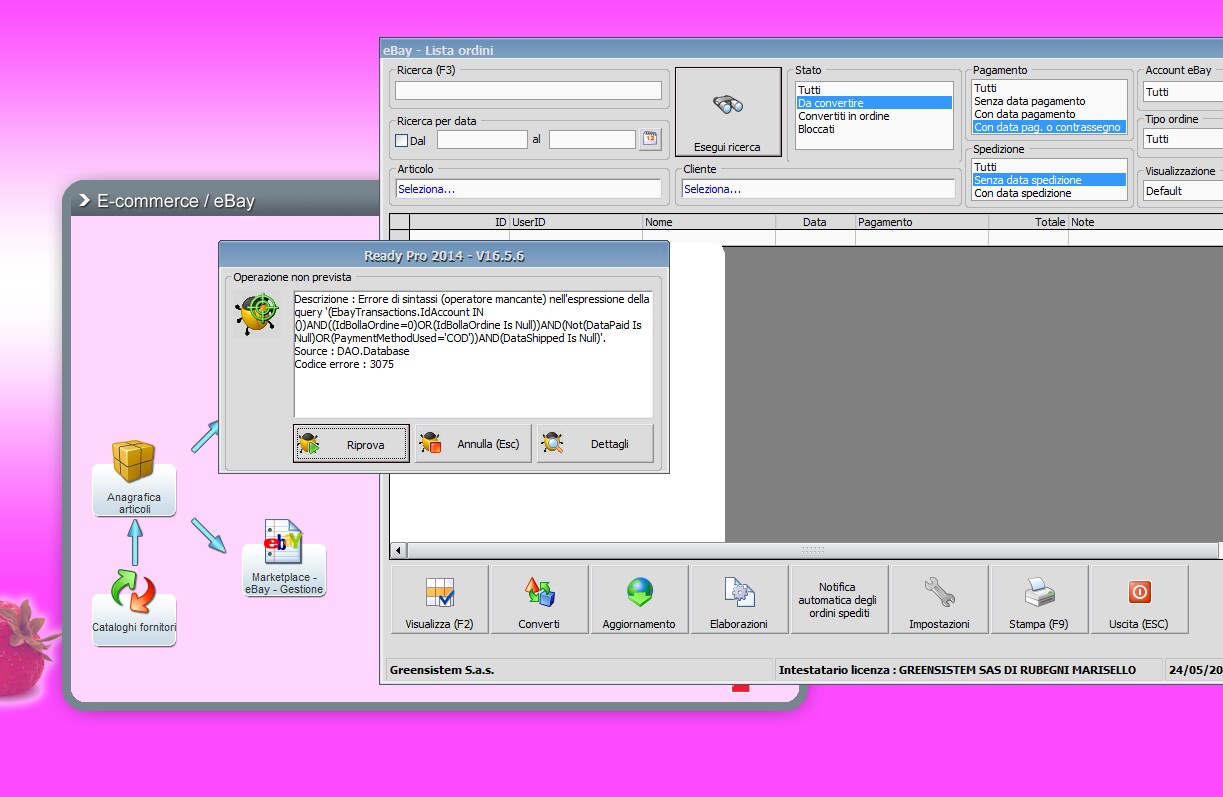1223x797 pixels.
Task: Toggle the Dal date checkbox
Action: click(402, 140)
